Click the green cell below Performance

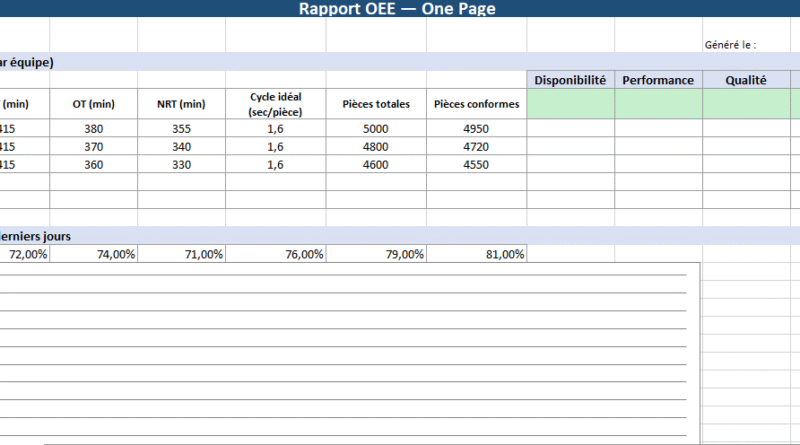click(658, 103)
